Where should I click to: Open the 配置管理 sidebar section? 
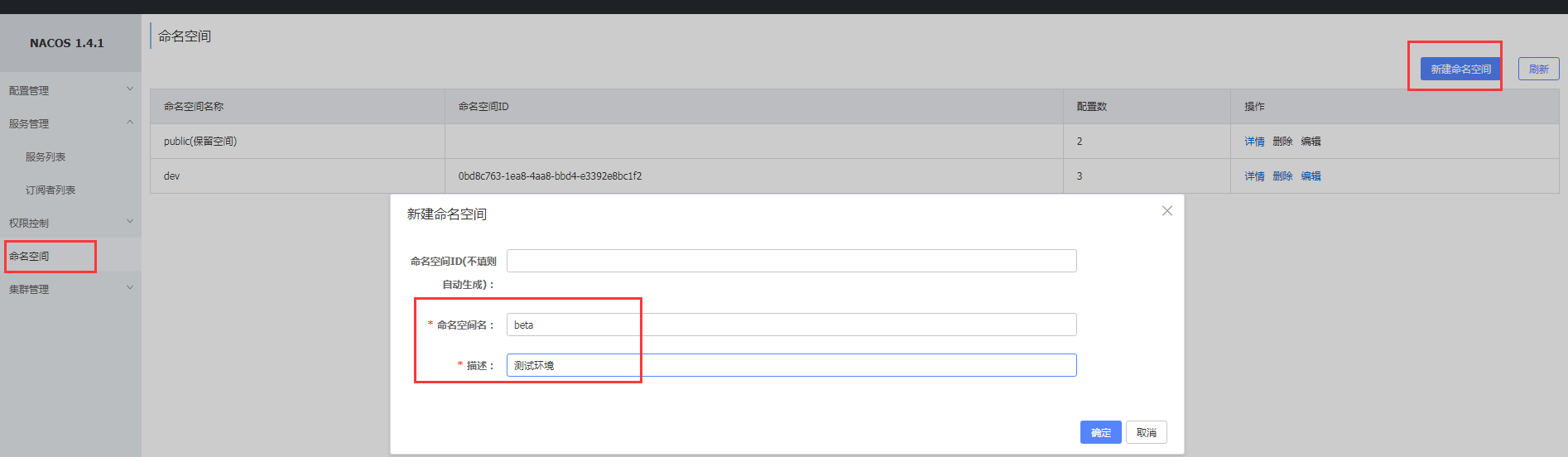29,90
